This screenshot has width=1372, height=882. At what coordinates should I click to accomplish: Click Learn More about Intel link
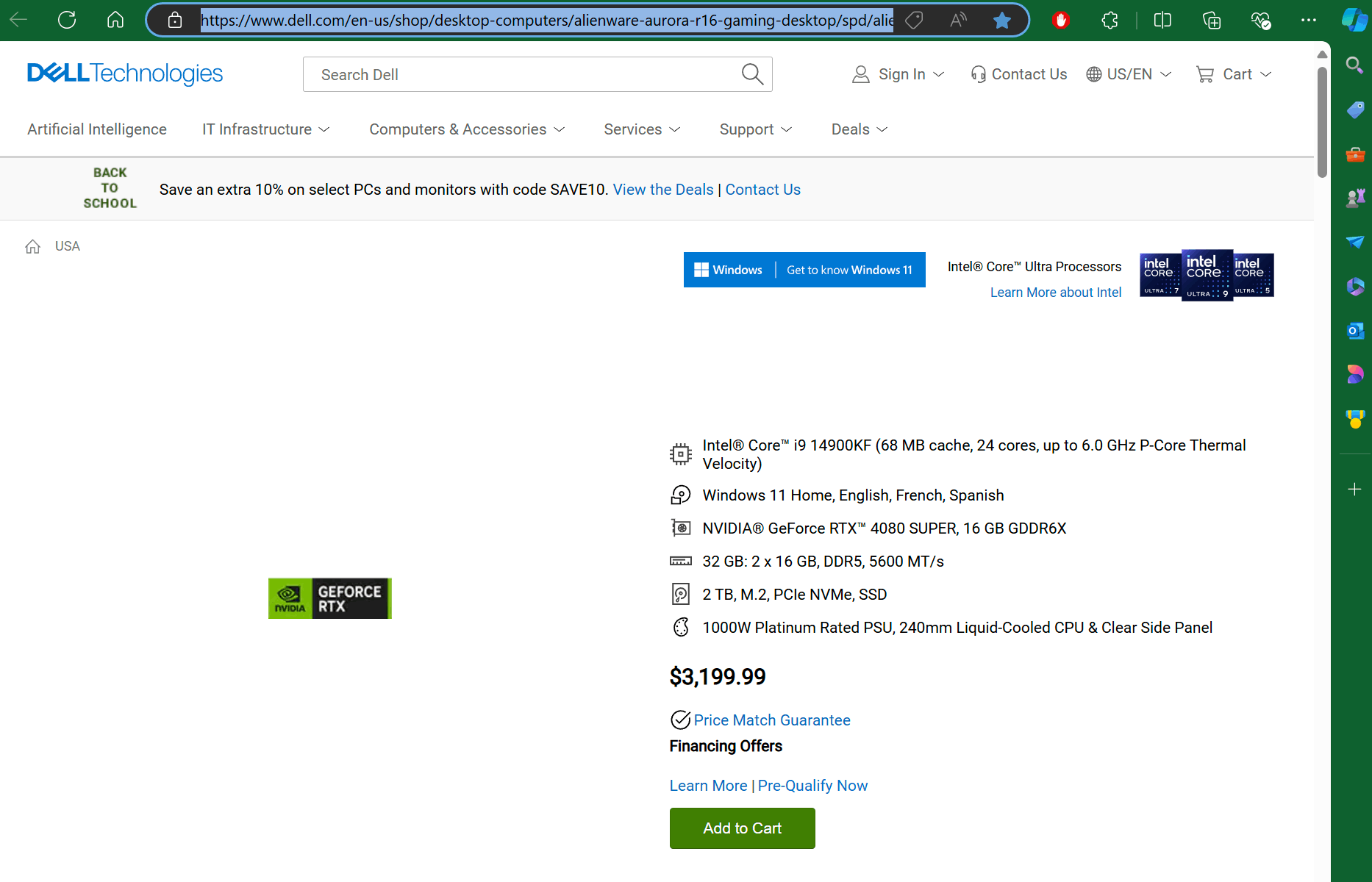1055,293
